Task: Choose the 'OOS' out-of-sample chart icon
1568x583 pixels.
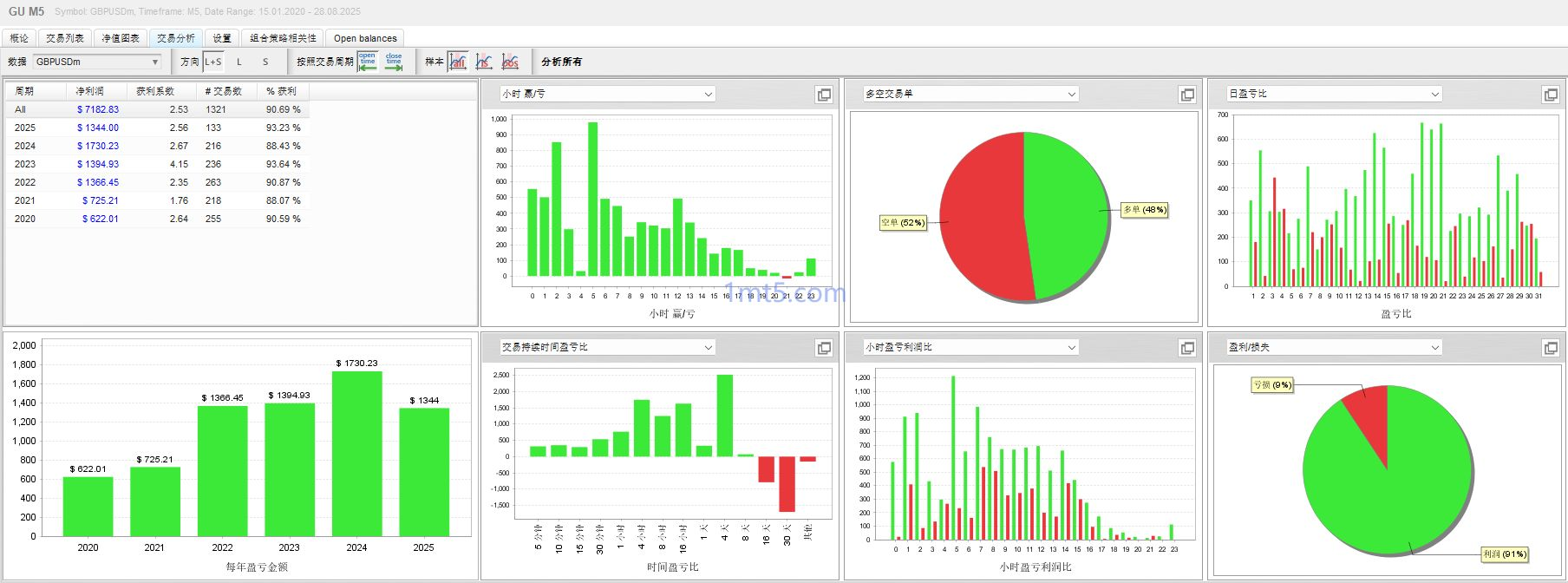Action: [x=510, y=62]
